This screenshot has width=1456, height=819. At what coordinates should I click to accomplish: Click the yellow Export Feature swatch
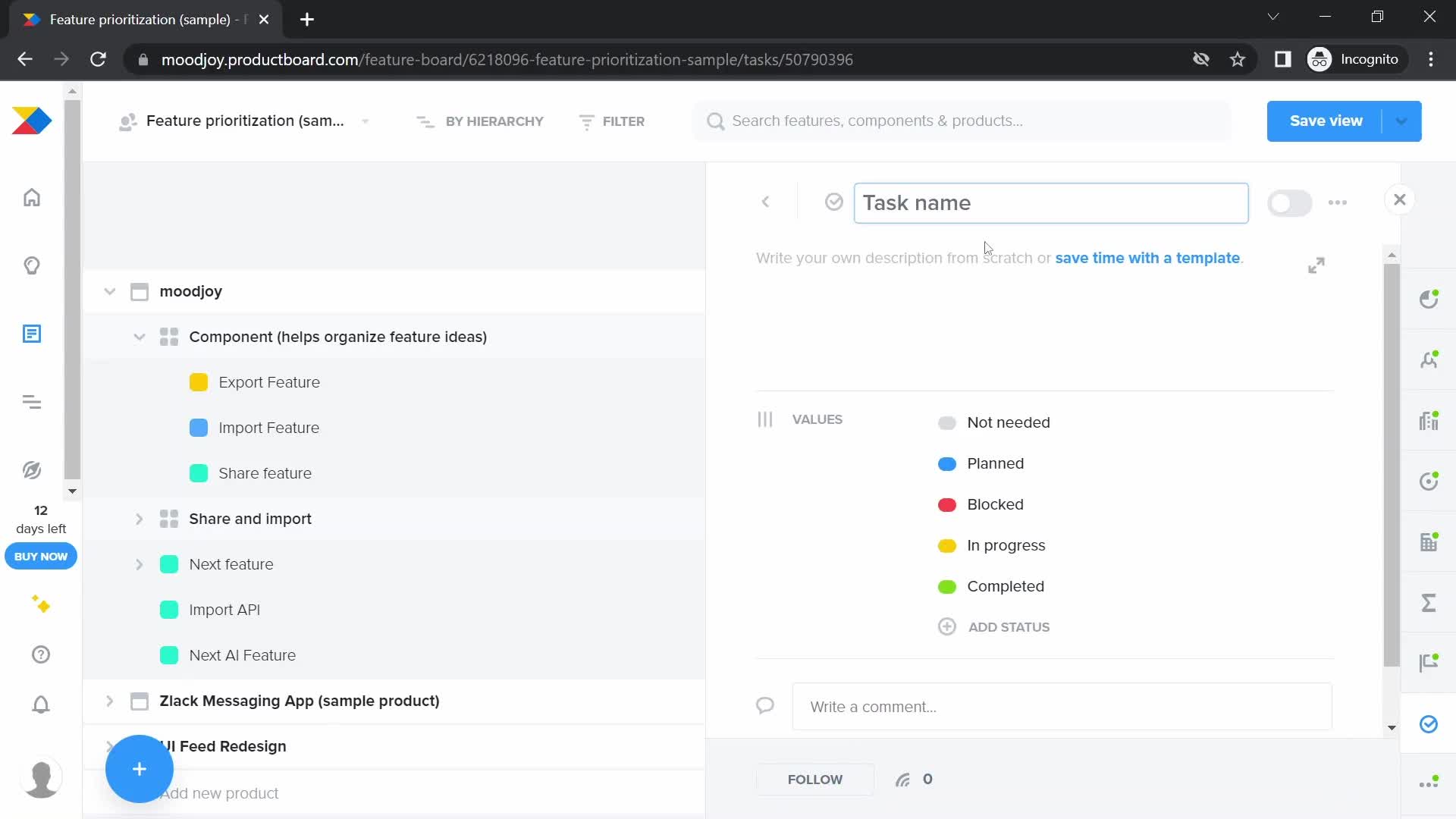(x=199, y=382)
